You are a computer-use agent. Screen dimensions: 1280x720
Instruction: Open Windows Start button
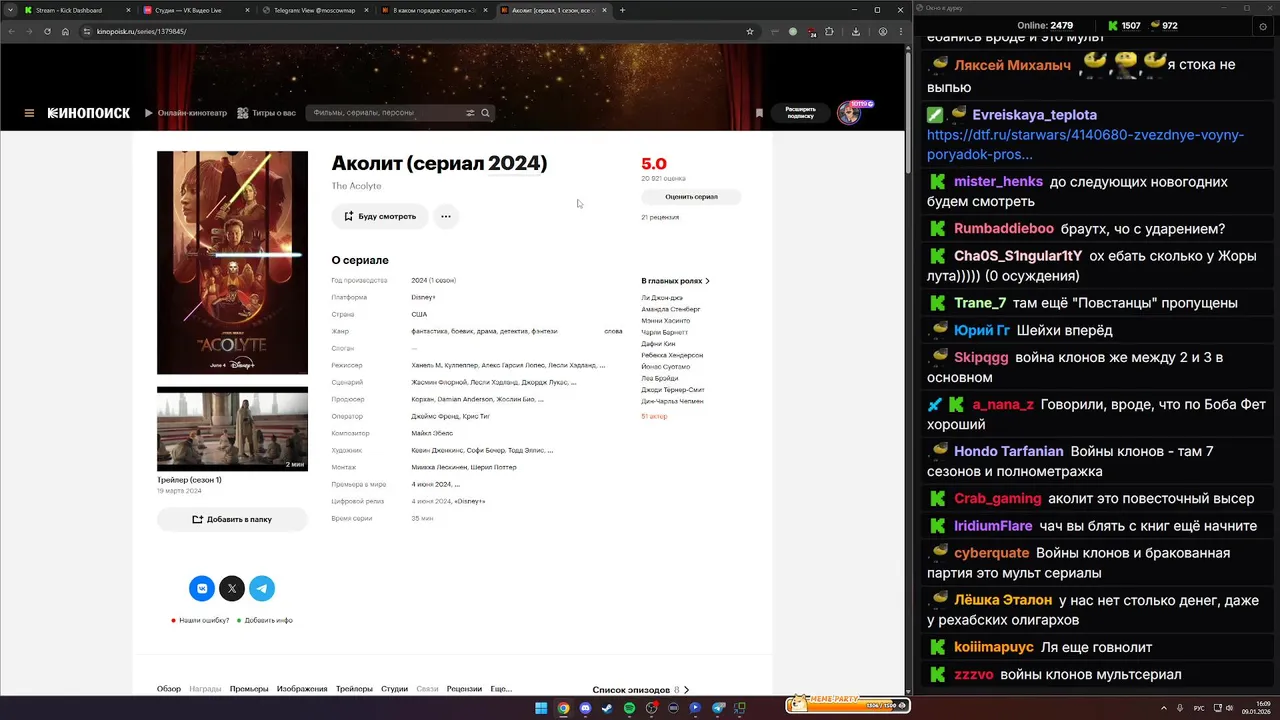tap(541, 708)
